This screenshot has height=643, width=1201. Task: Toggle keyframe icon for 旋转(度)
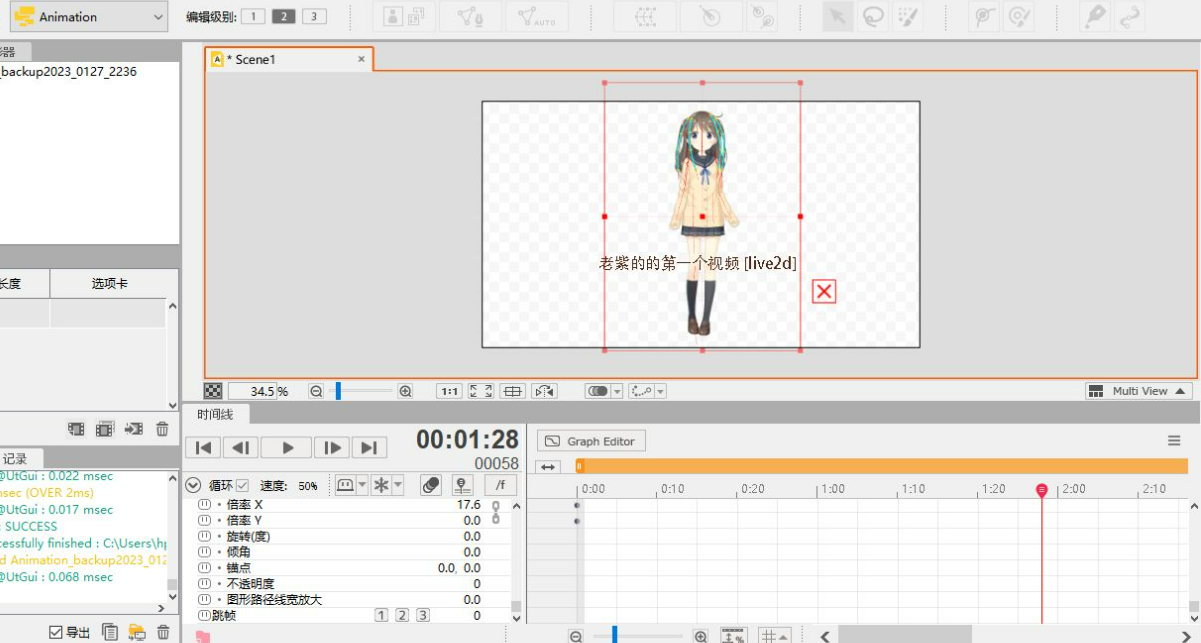[205, 536]
